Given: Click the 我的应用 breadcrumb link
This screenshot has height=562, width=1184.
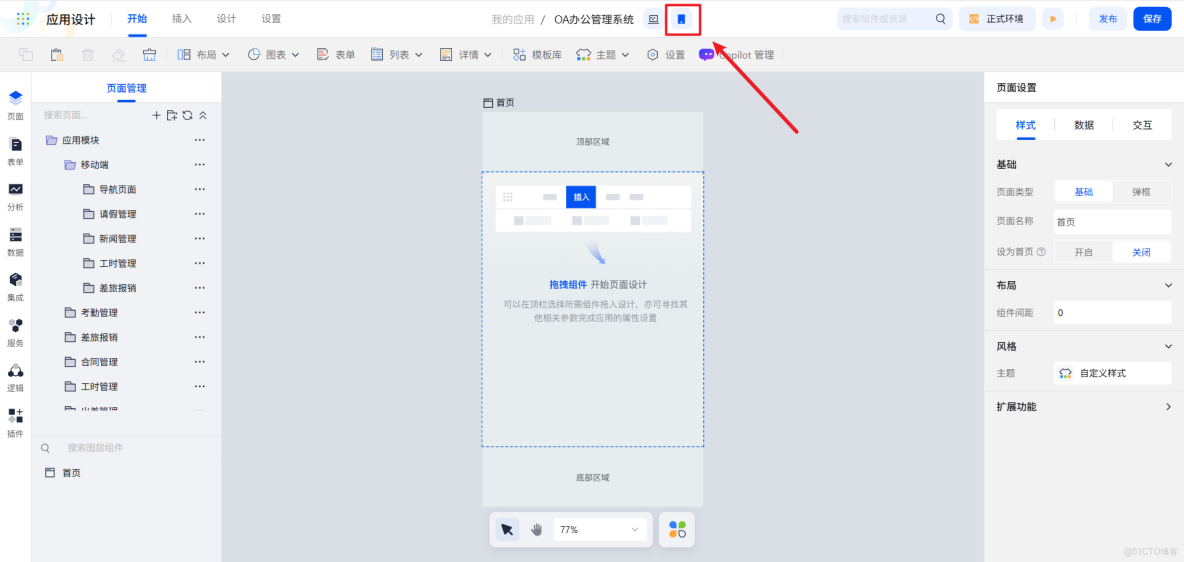Looking at the screenshot, I should [513, 20].
